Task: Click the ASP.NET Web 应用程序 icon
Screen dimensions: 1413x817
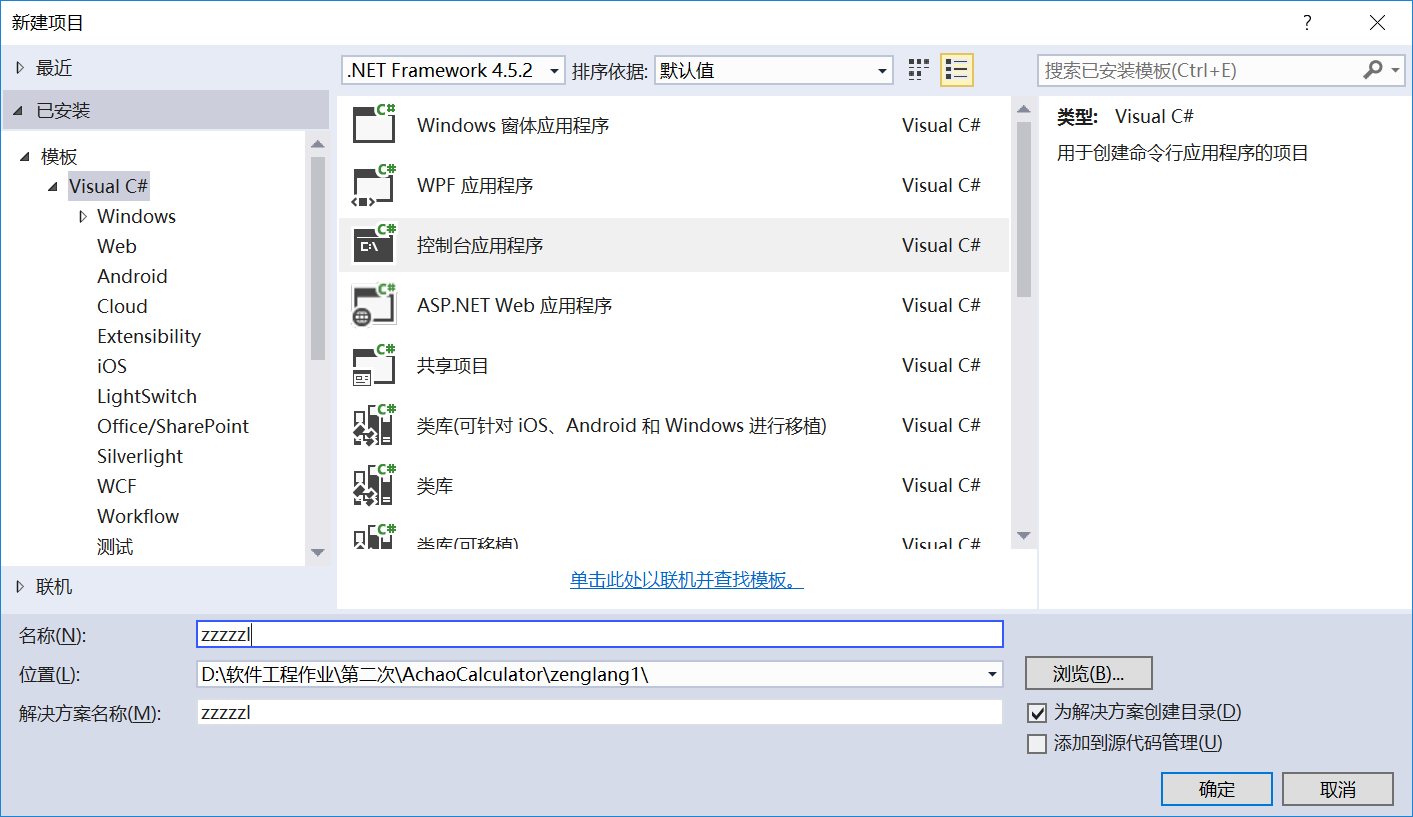Action: coord(375,305)
